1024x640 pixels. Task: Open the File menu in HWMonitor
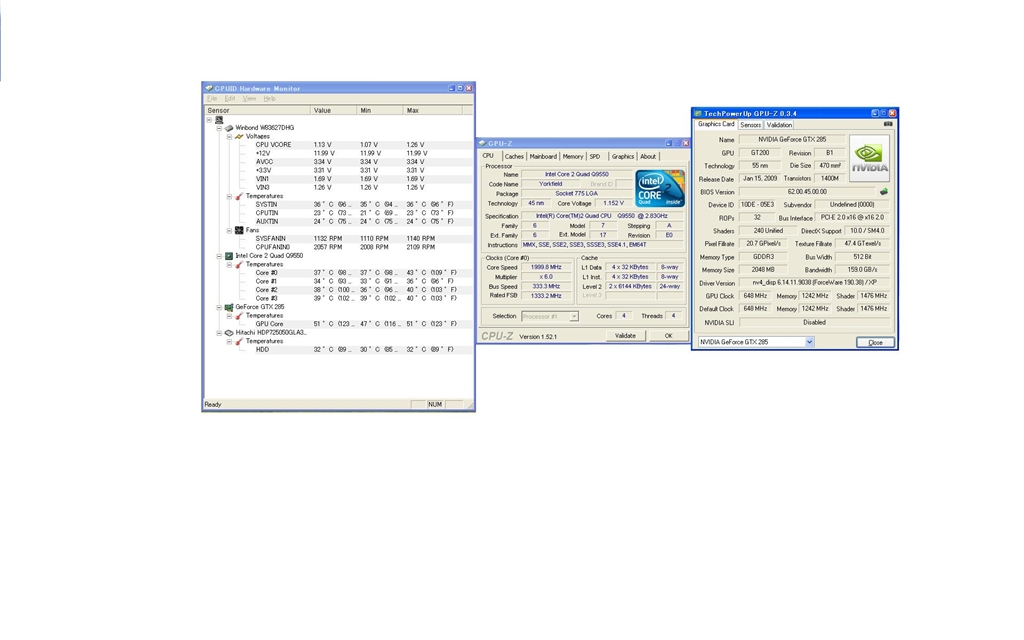212,99
